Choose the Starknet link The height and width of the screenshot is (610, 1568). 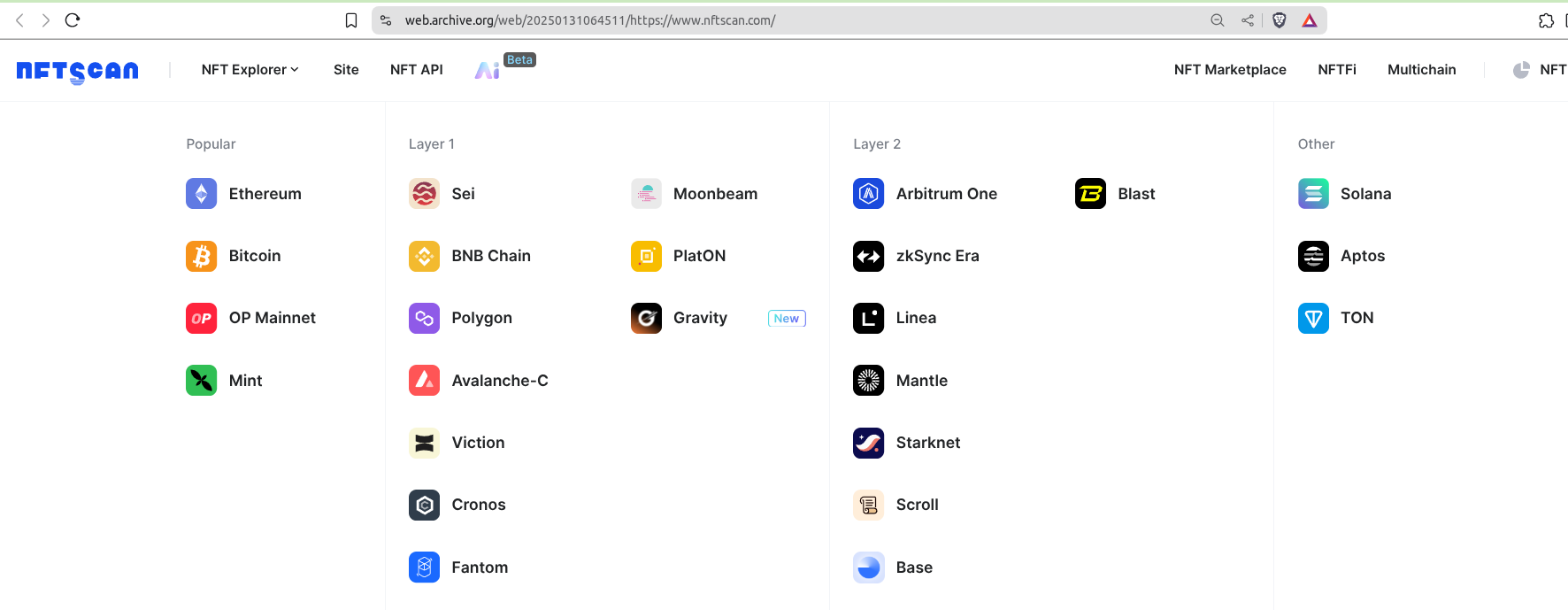(928, 443)
